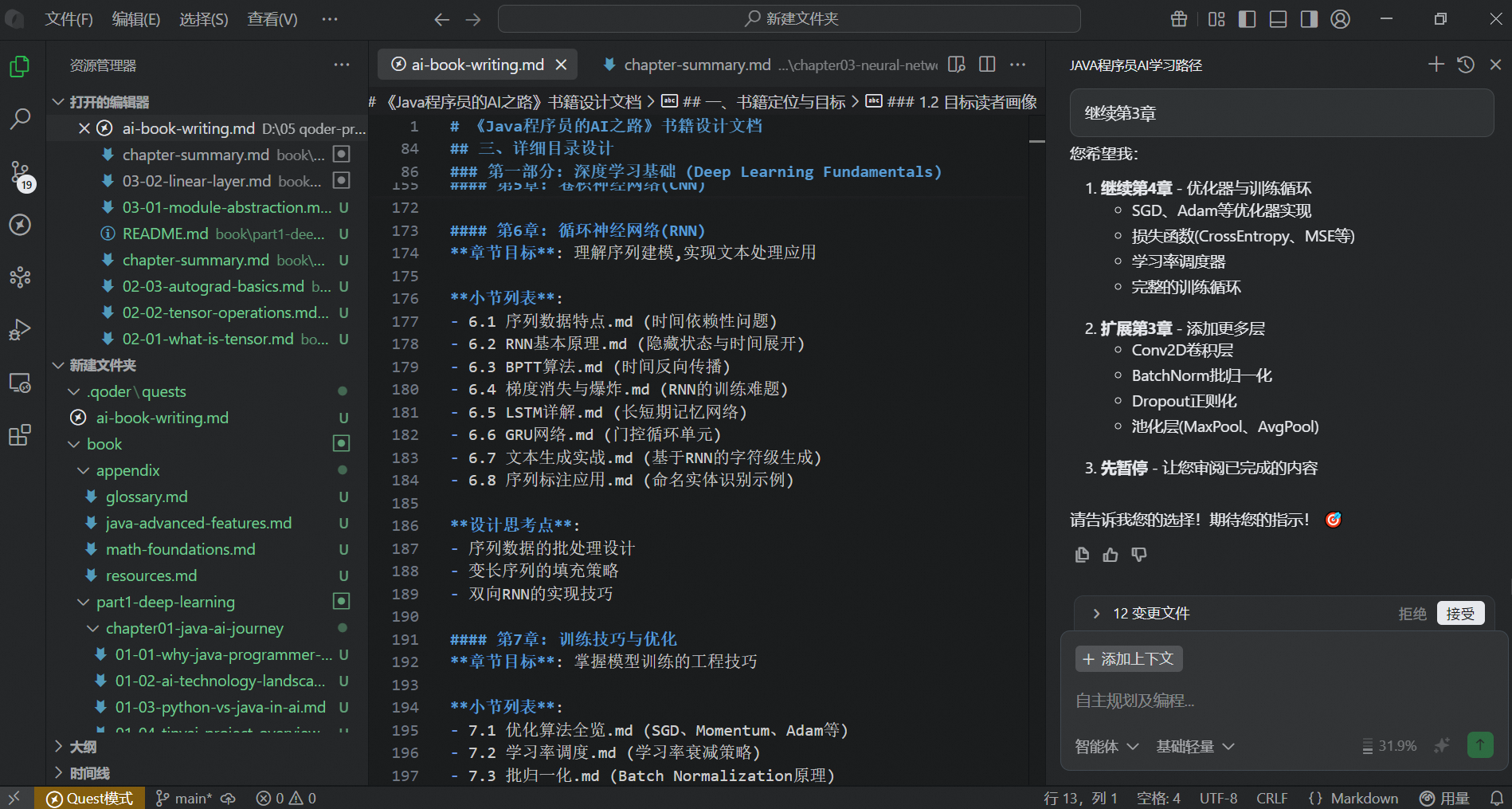Open the Run and Debug view
This screenshot has width=1512, height=809.
[20, 329]
